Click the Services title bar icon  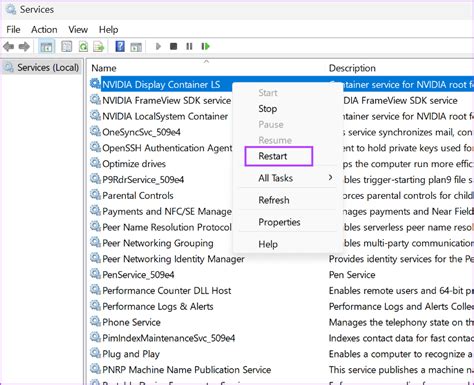11,9
